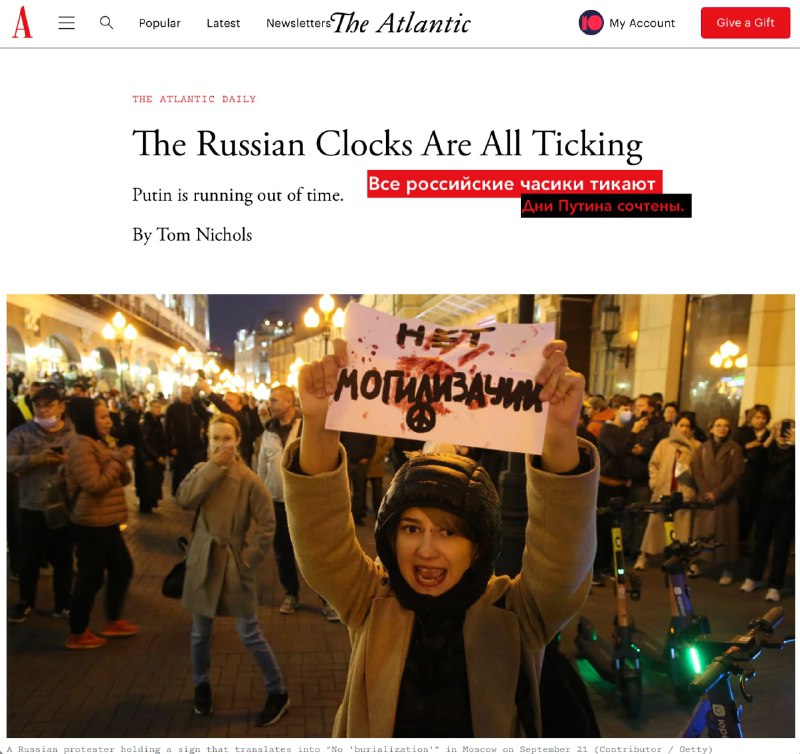This screenshot has height=754, width=800.
Task: Click The Atlantic wordmark logo
Action: coord(401,23)
